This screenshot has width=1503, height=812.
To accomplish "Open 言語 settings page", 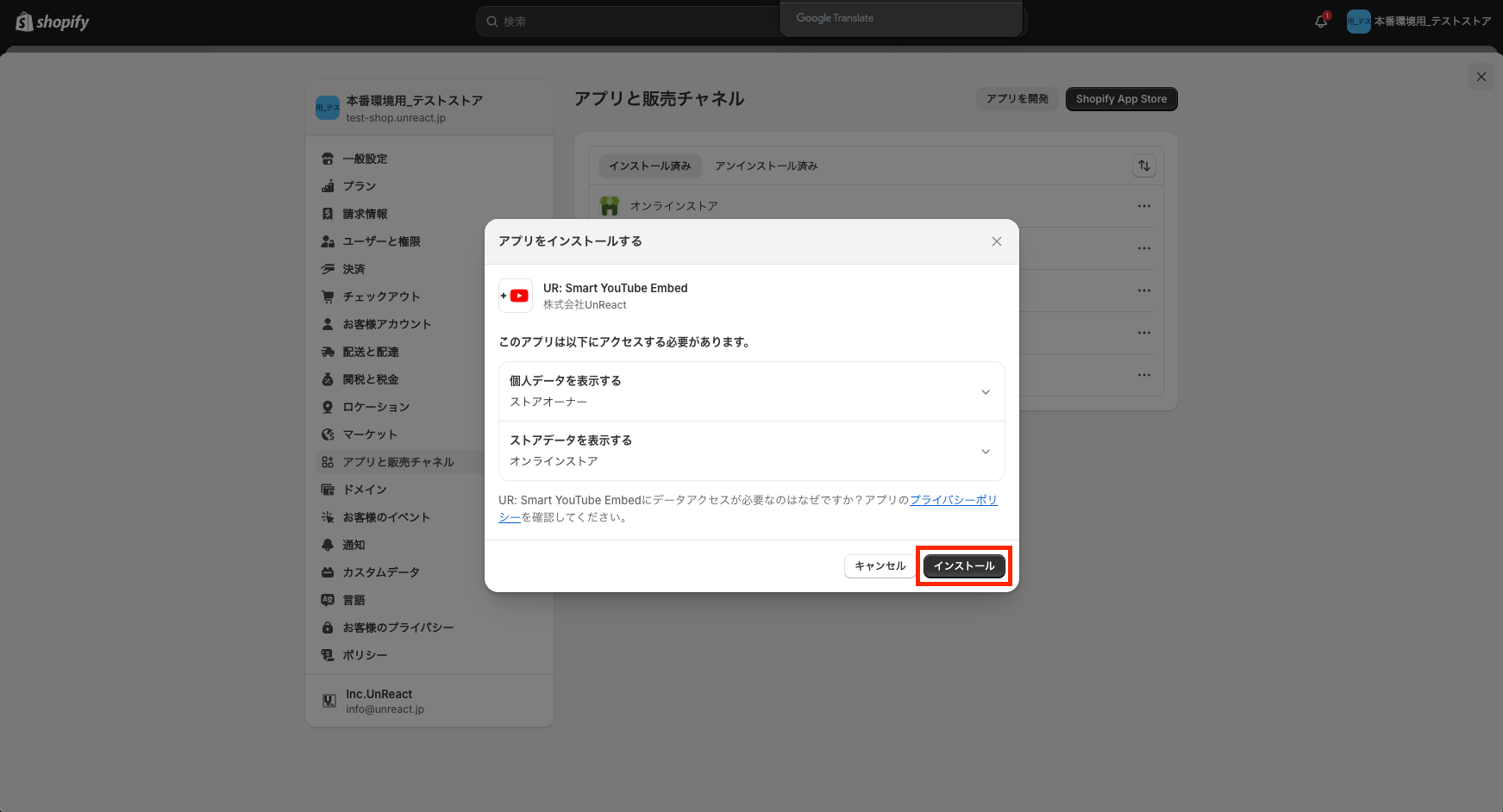I will [429, 600].
